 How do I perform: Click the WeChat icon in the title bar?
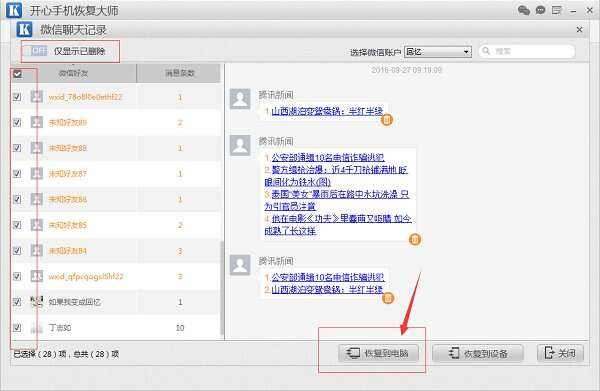point(523,10)
